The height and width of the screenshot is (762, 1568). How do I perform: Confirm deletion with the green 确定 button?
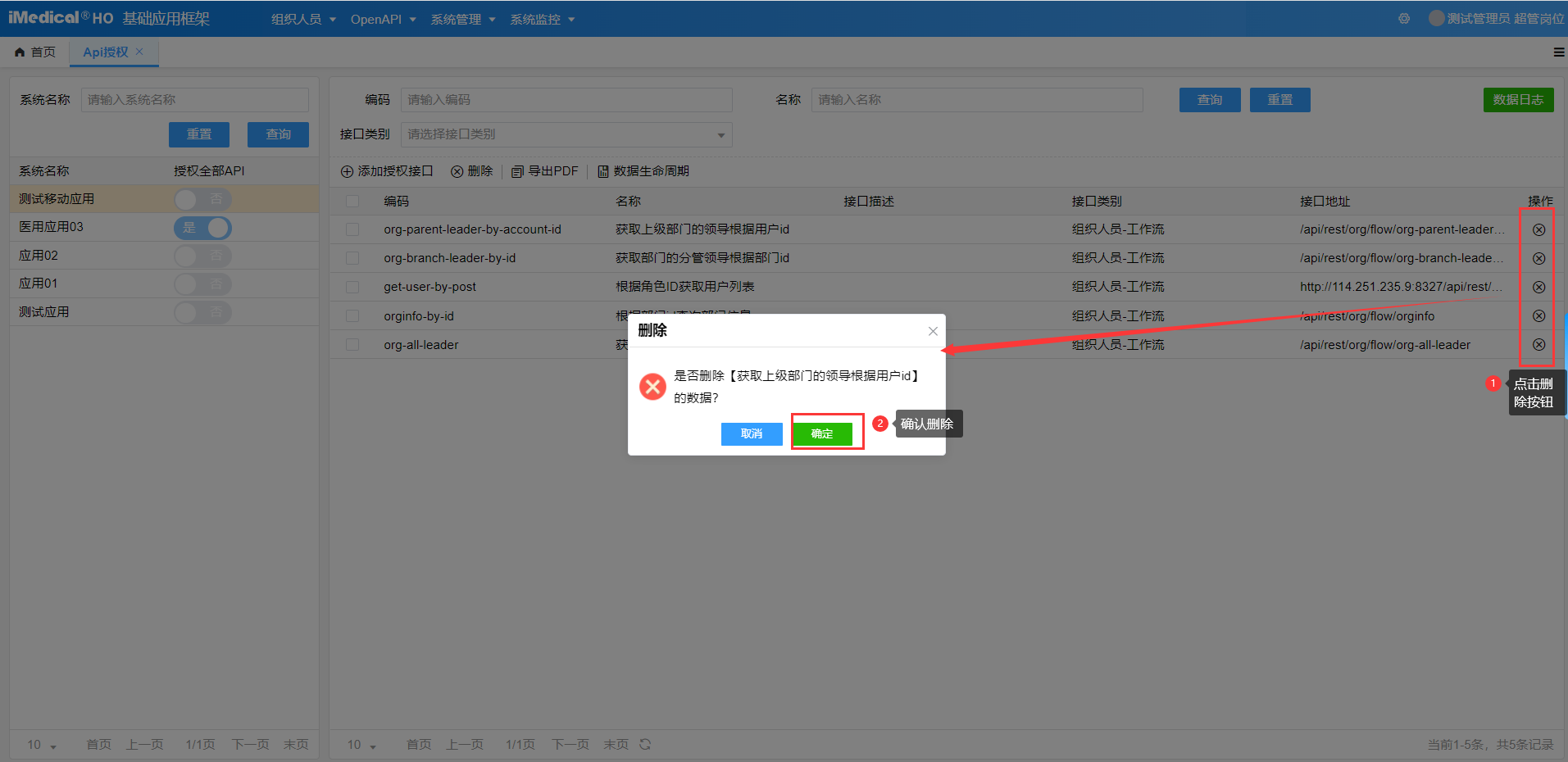(822, 433)
